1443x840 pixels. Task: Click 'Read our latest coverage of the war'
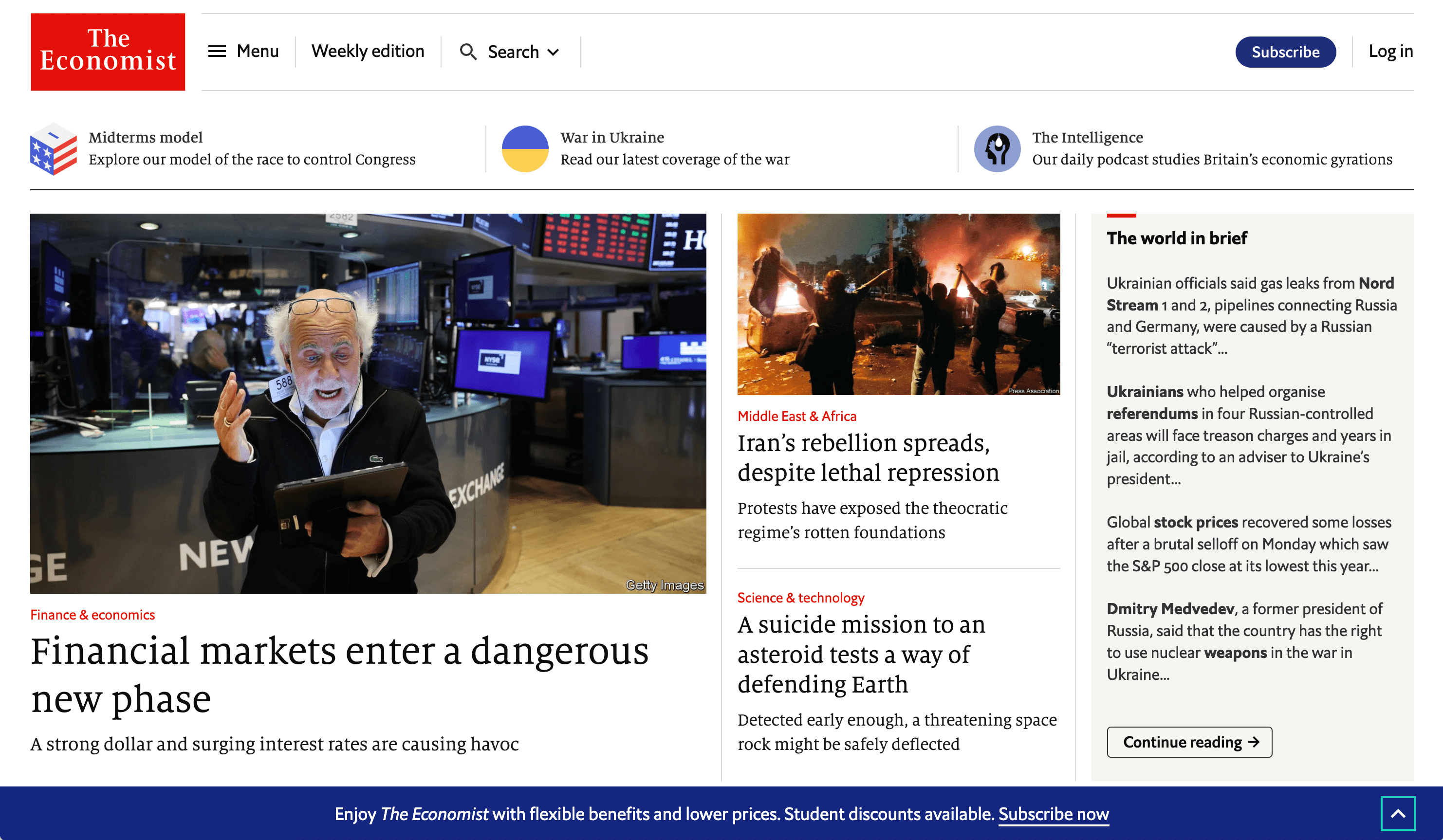[675, 159]
